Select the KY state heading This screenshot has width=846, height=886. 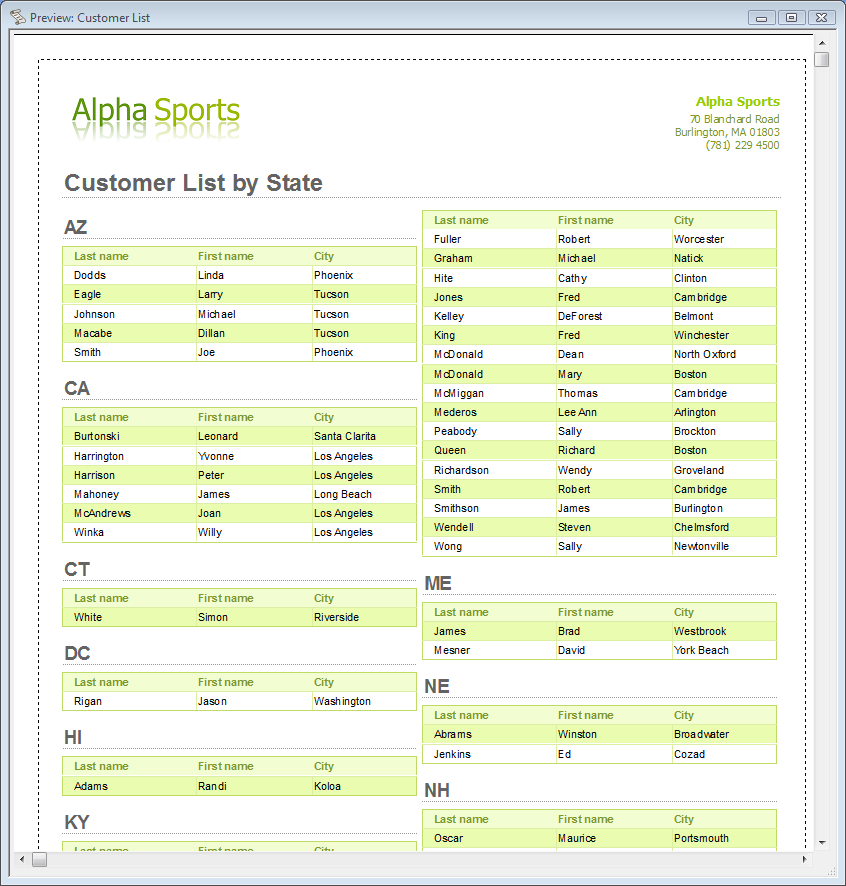77,822
